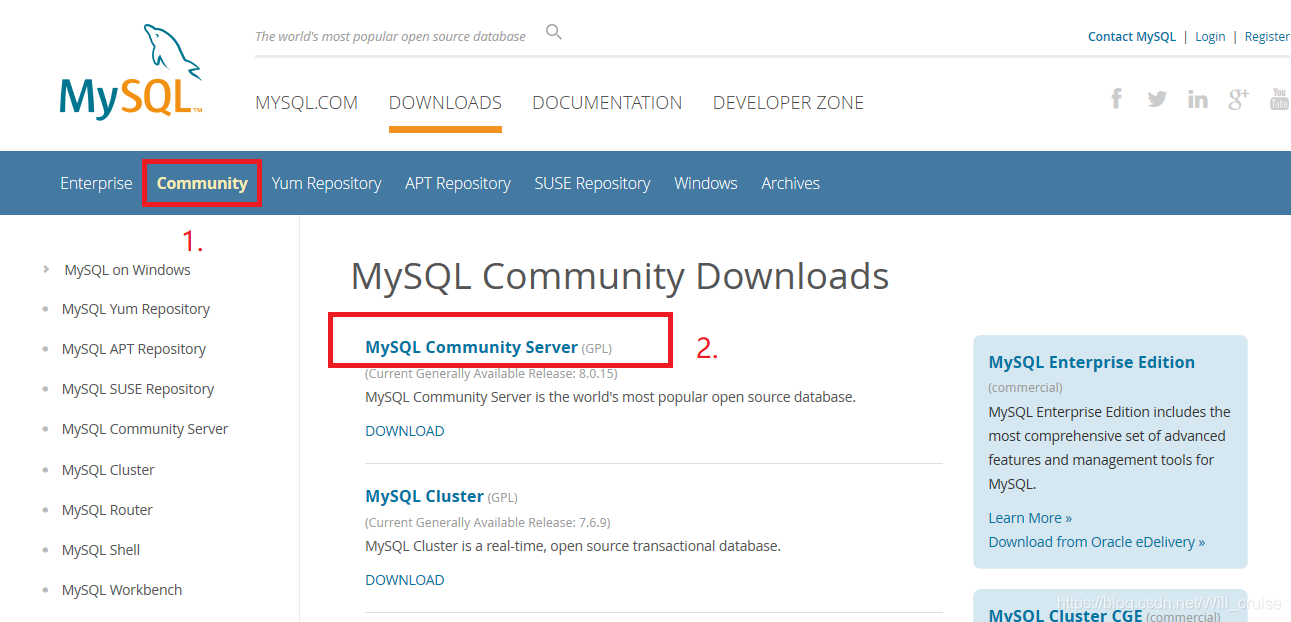
Task: Open MySQL LinkedIn icon
Action: coord(1197,99)
